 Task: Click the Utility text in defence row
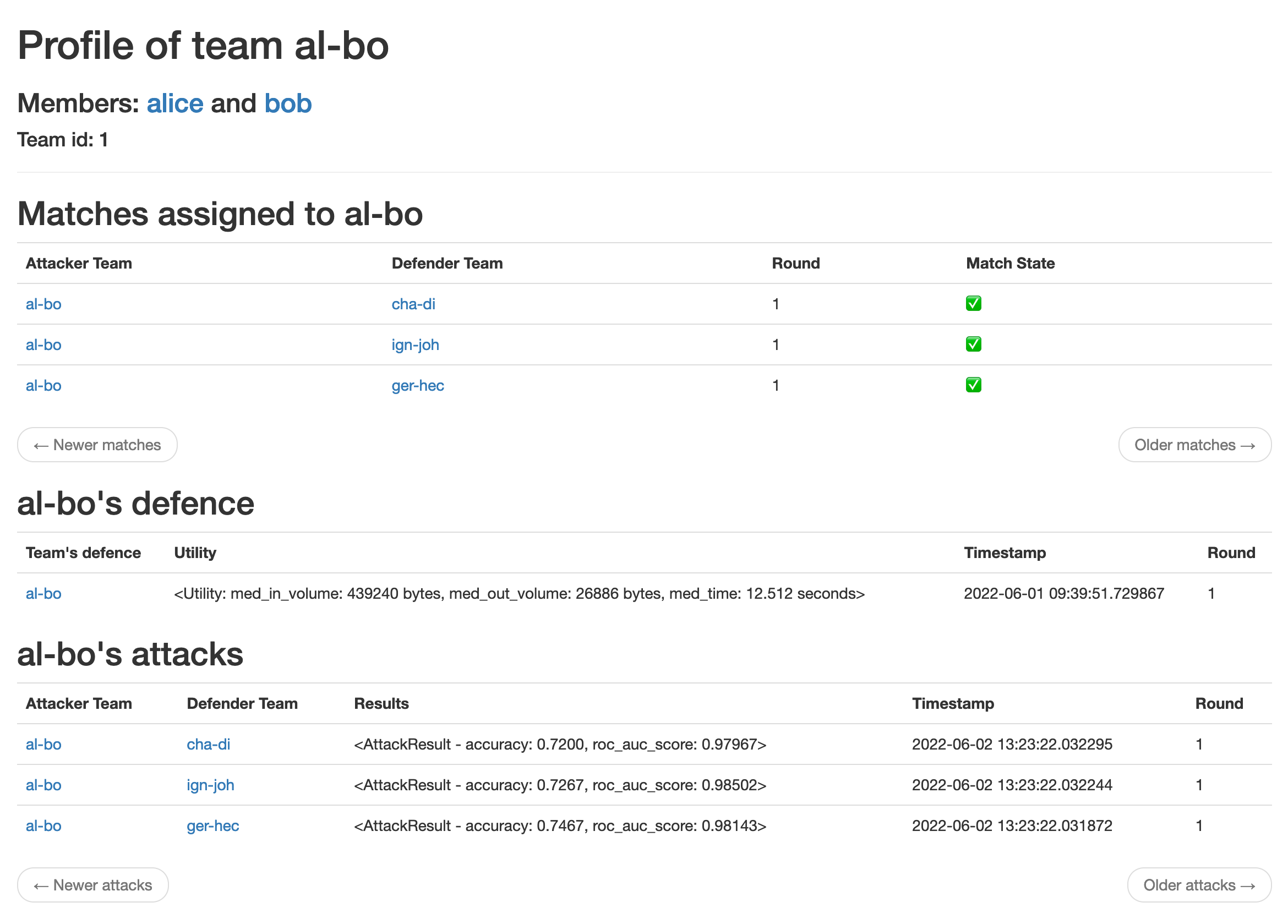519,593
